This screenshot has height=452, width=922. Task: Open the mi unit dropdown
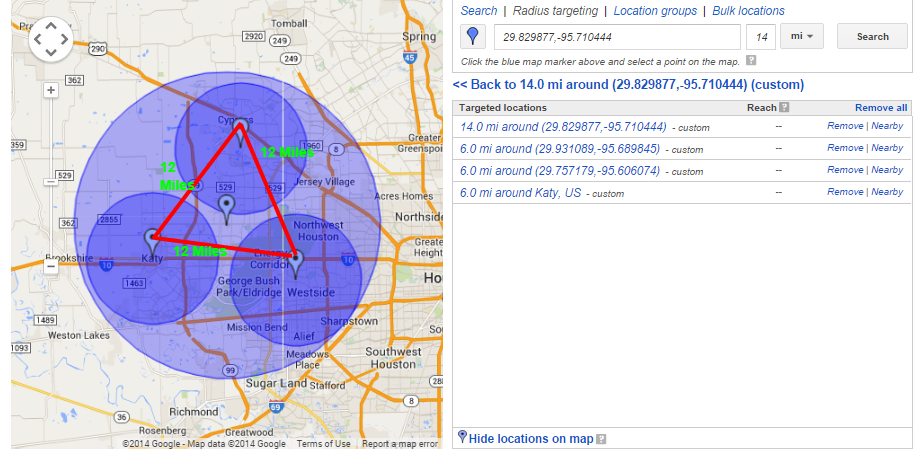[x=802, y=36]
